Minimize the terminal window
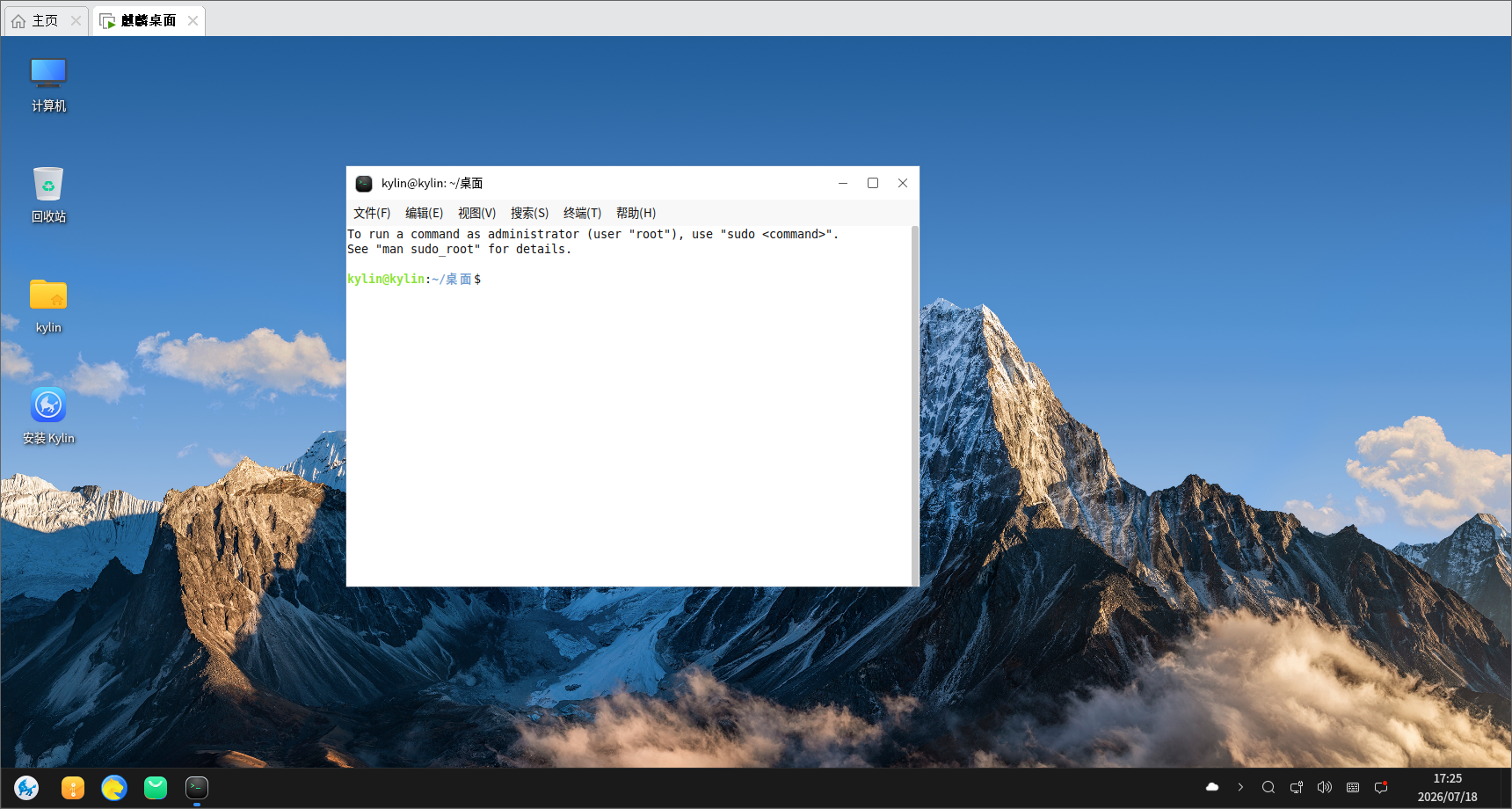Image resolution: width=1512 pixels, height=809 pixels. tap(843, 183)
